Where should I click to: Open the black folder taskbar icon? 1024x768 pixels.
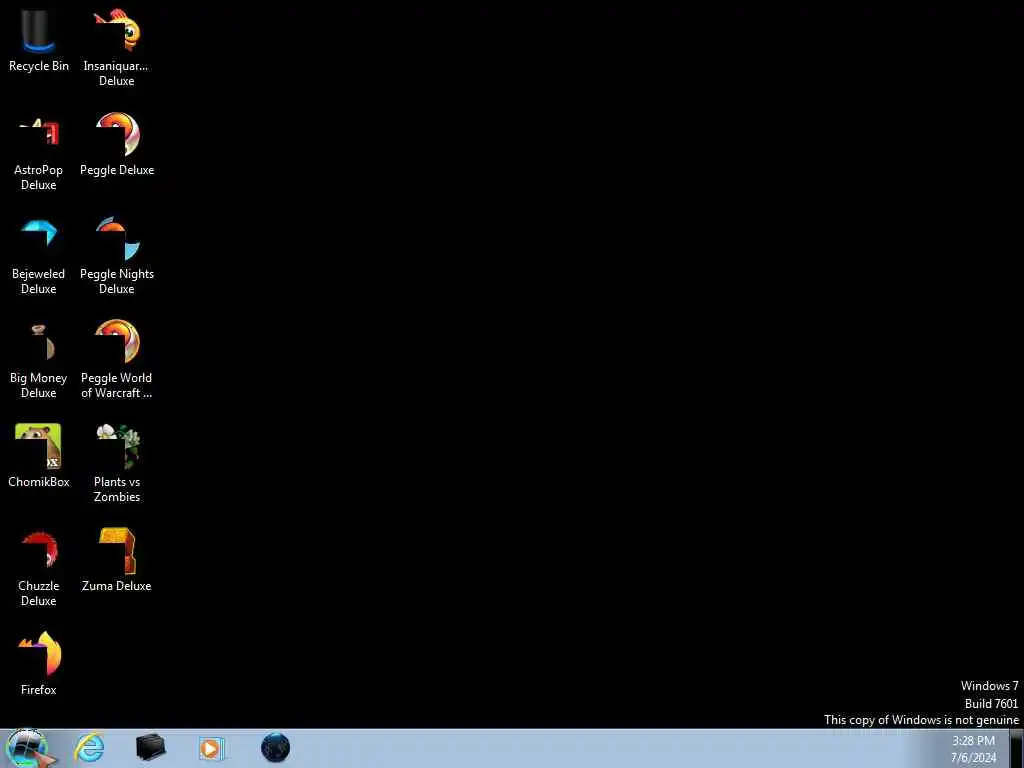(150, 748)
